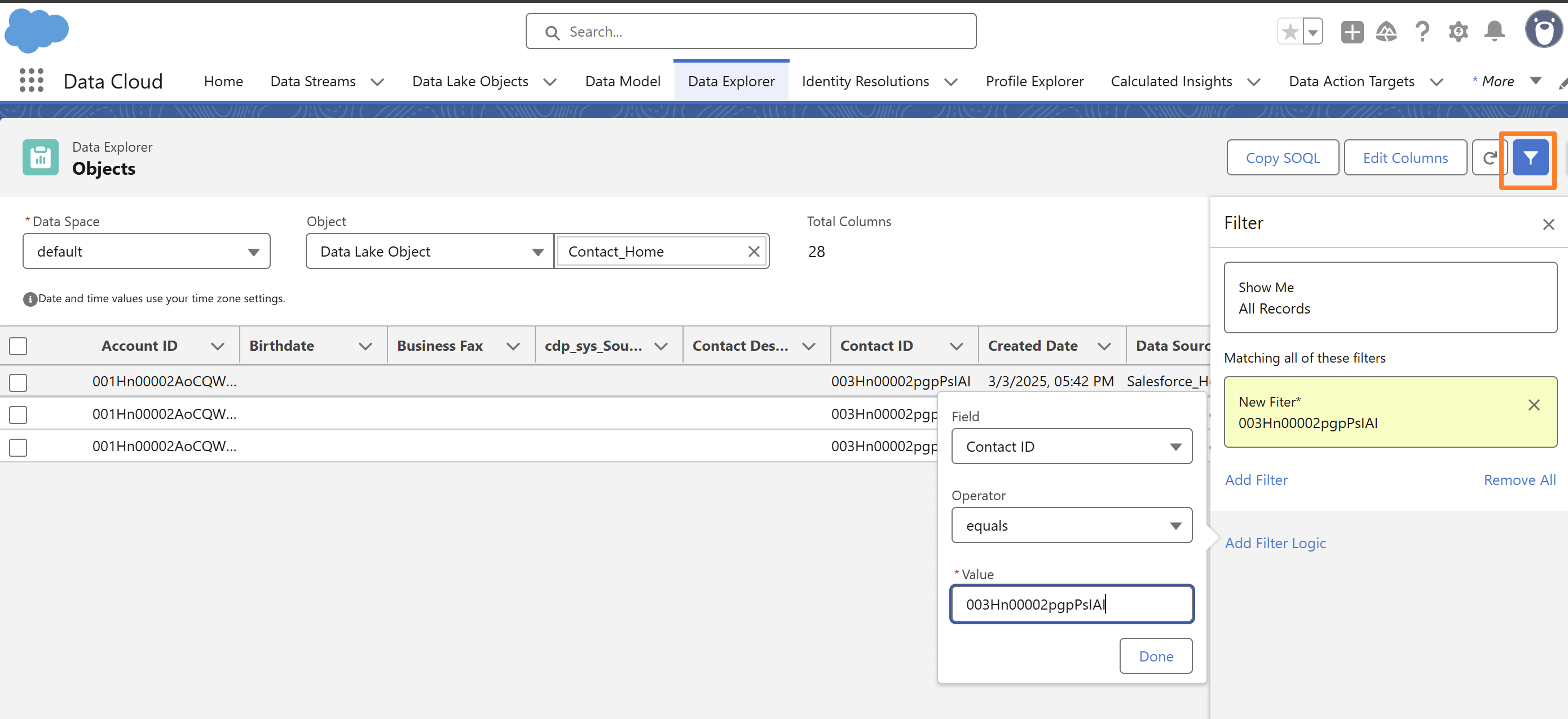Screen dimensions: 1568x719
Task: Click the Data Explorer Objects header icon
Action: point(41,158)
